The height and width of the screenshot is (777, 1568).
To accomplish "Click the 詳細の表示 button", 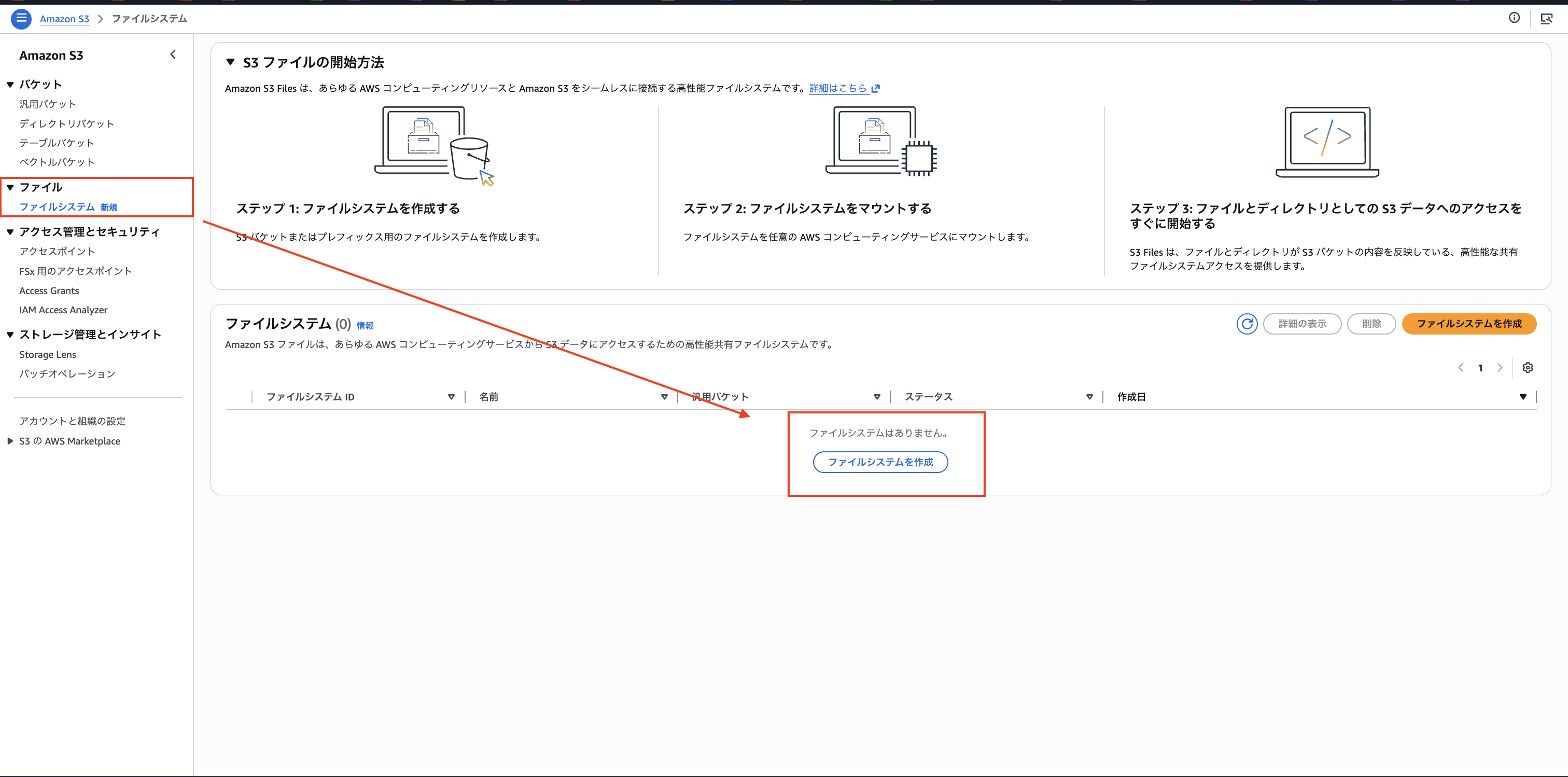I will click(1302, 323).
